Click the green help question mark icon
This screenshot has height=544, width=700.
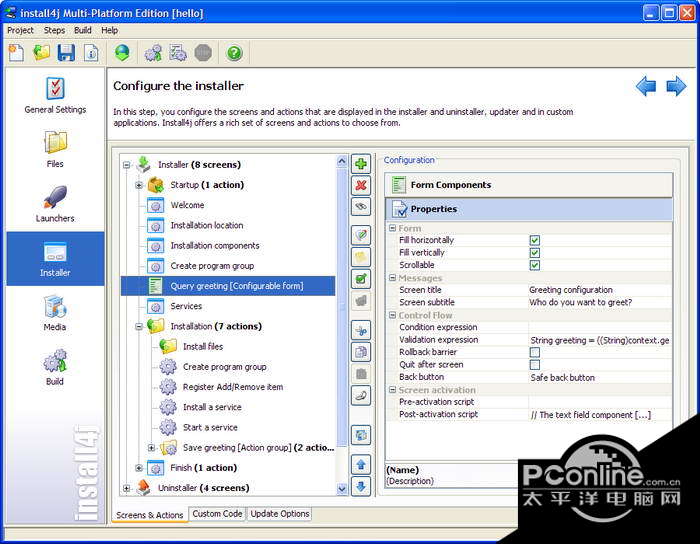point(234,53)
